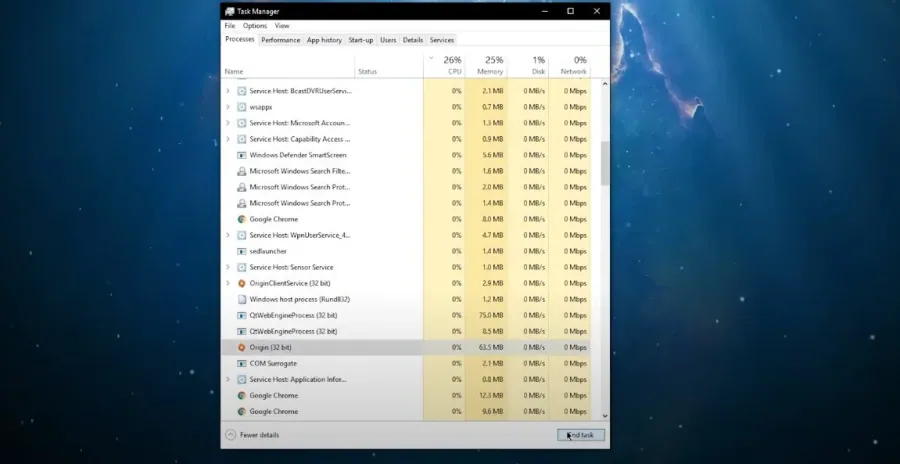Select the "COM Surrogate" process name
The image size is (900, 464).
tap(273, 364)
